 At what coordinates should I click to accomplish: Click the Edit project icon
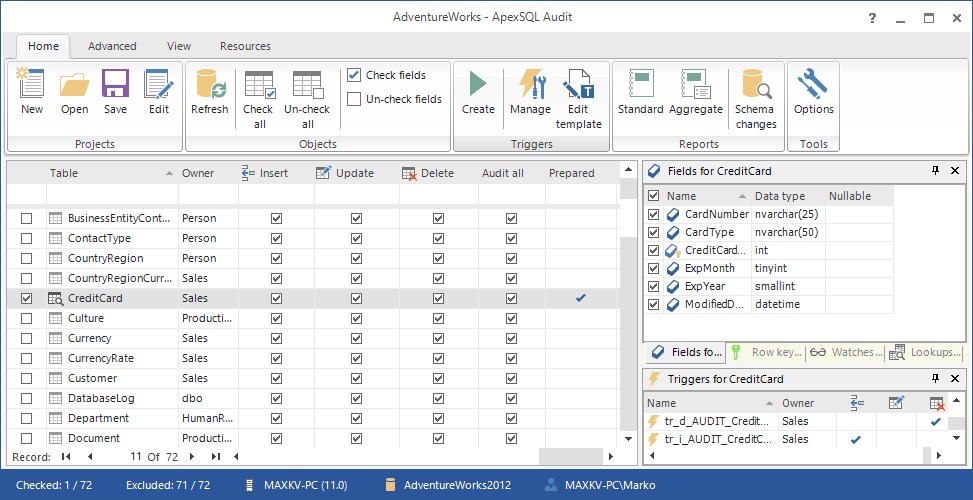click(159, 92)
